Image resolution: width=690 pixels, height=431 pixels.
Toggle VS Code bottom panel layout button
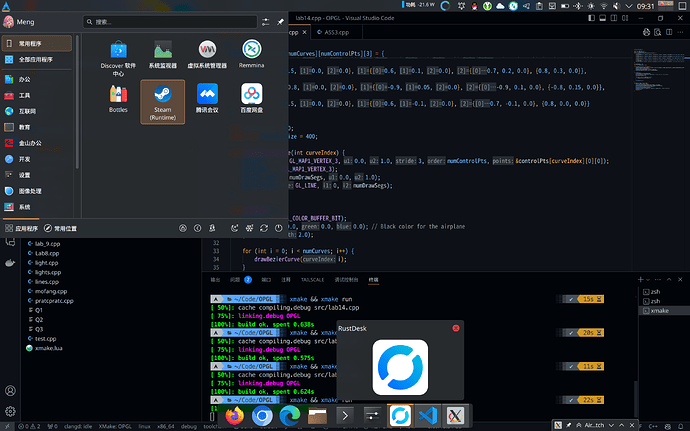[x=602, y=18]
